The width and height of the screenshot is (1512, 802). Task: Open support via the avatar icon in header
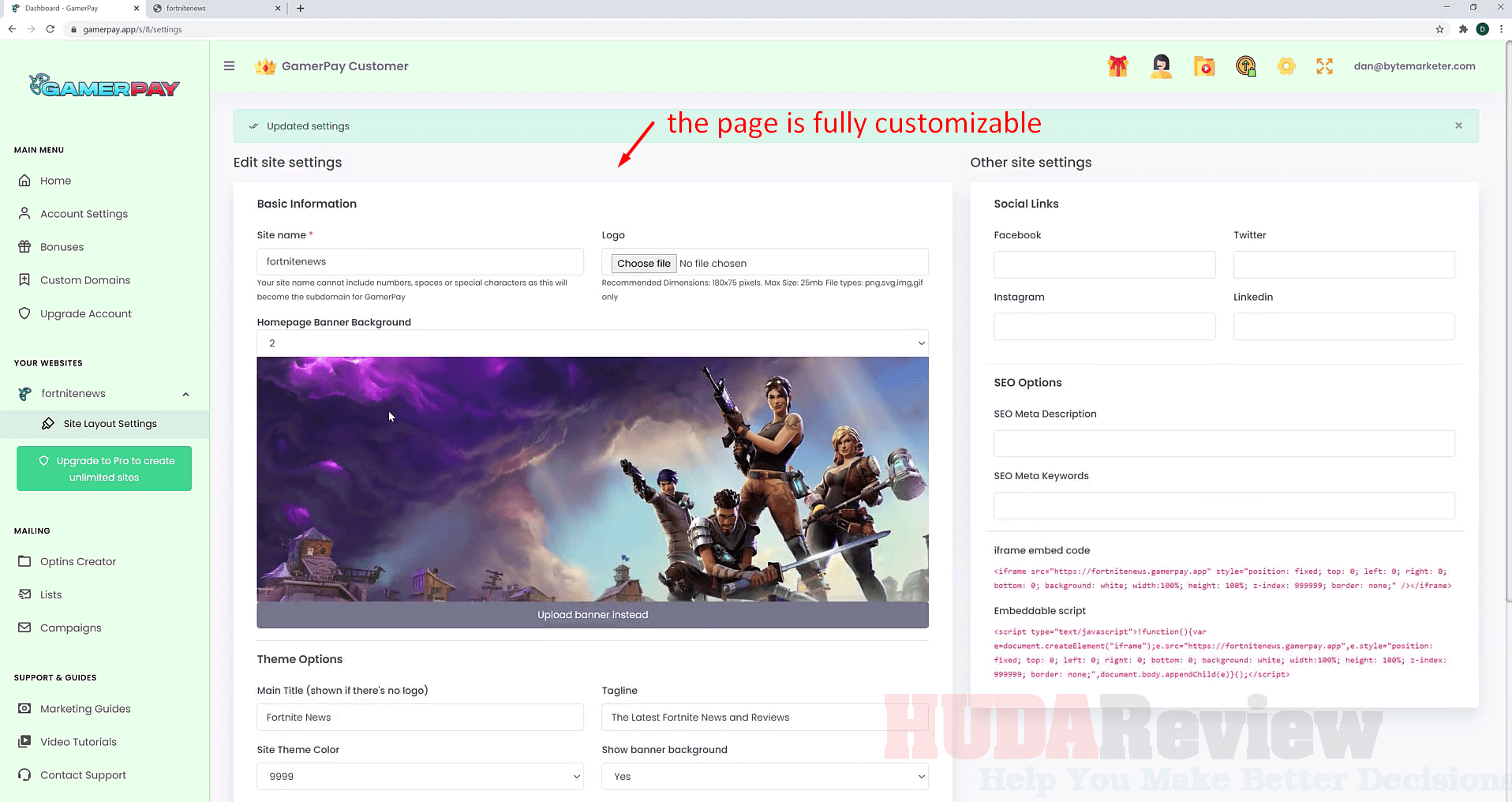pyautogui.click(x=1160, y=66)
